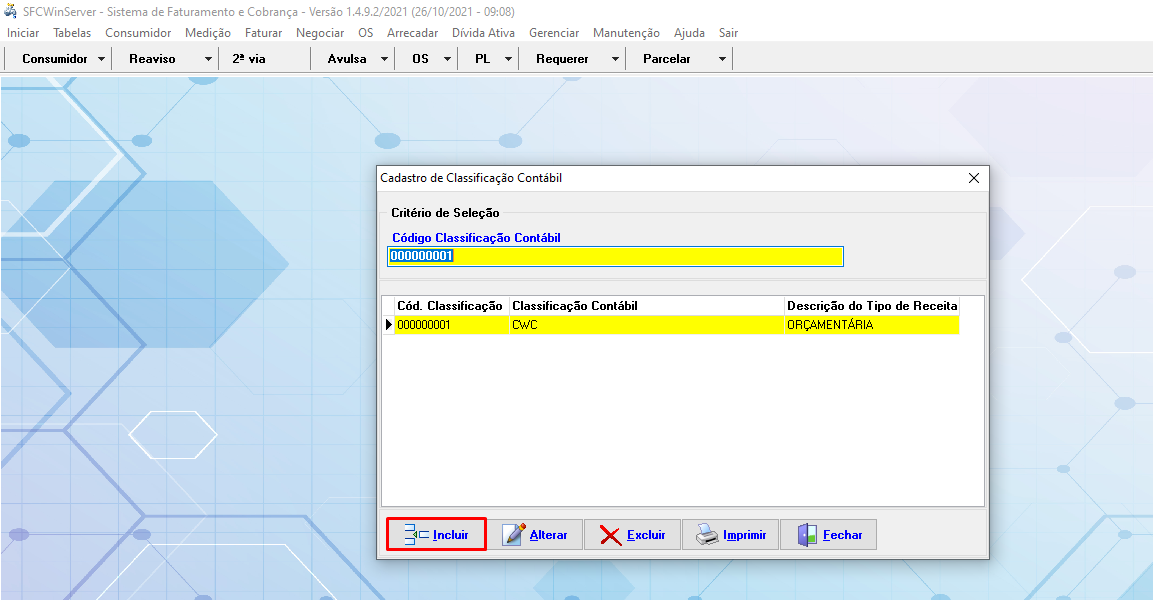Open the Requerer dropdown arrow
Viewport: 1153px width, 600px height.
[x=615, y=59]
